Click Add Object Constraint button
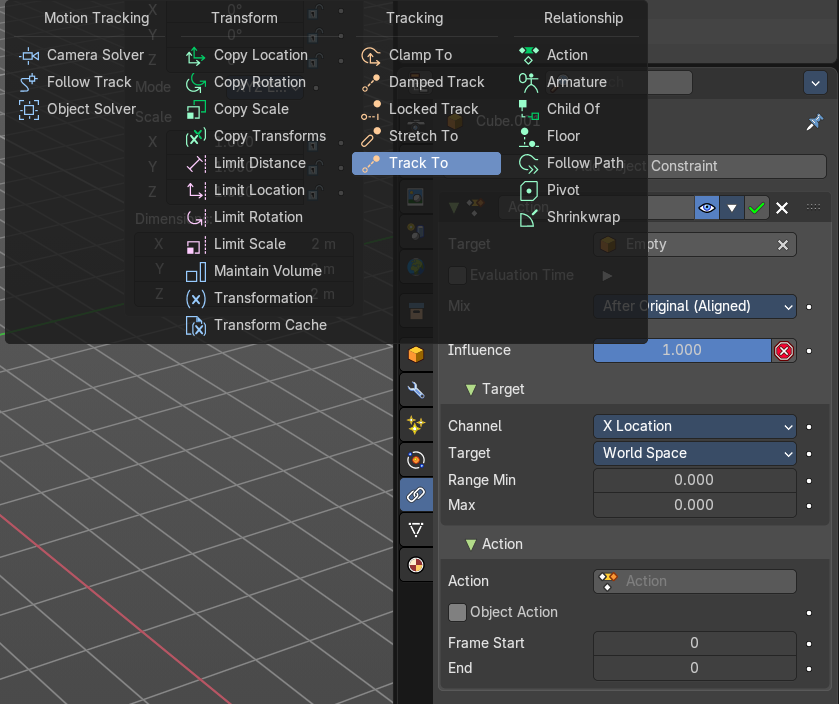The width and height of the screenshot is (839, 704). click(634, 166)
